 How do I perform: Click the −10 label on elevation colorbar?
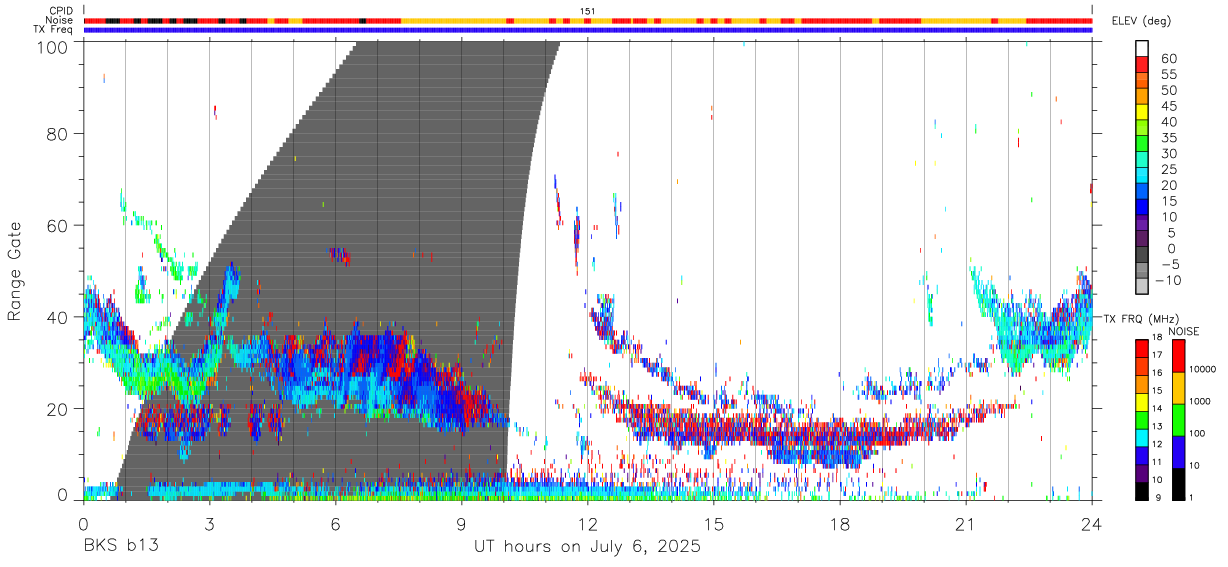(1168, 280)
